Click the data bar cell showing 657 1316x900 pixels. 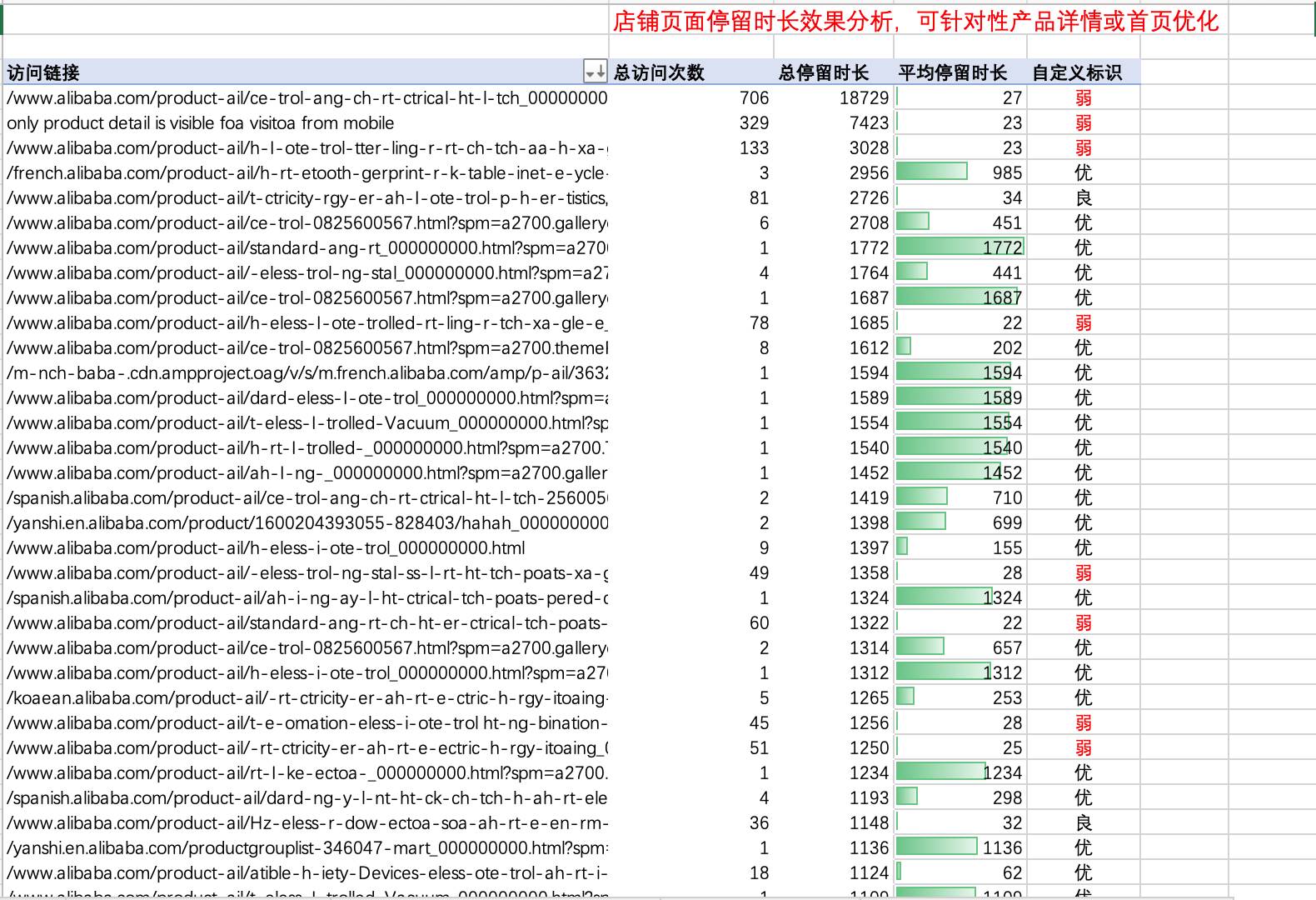click(x=960, y=647)
